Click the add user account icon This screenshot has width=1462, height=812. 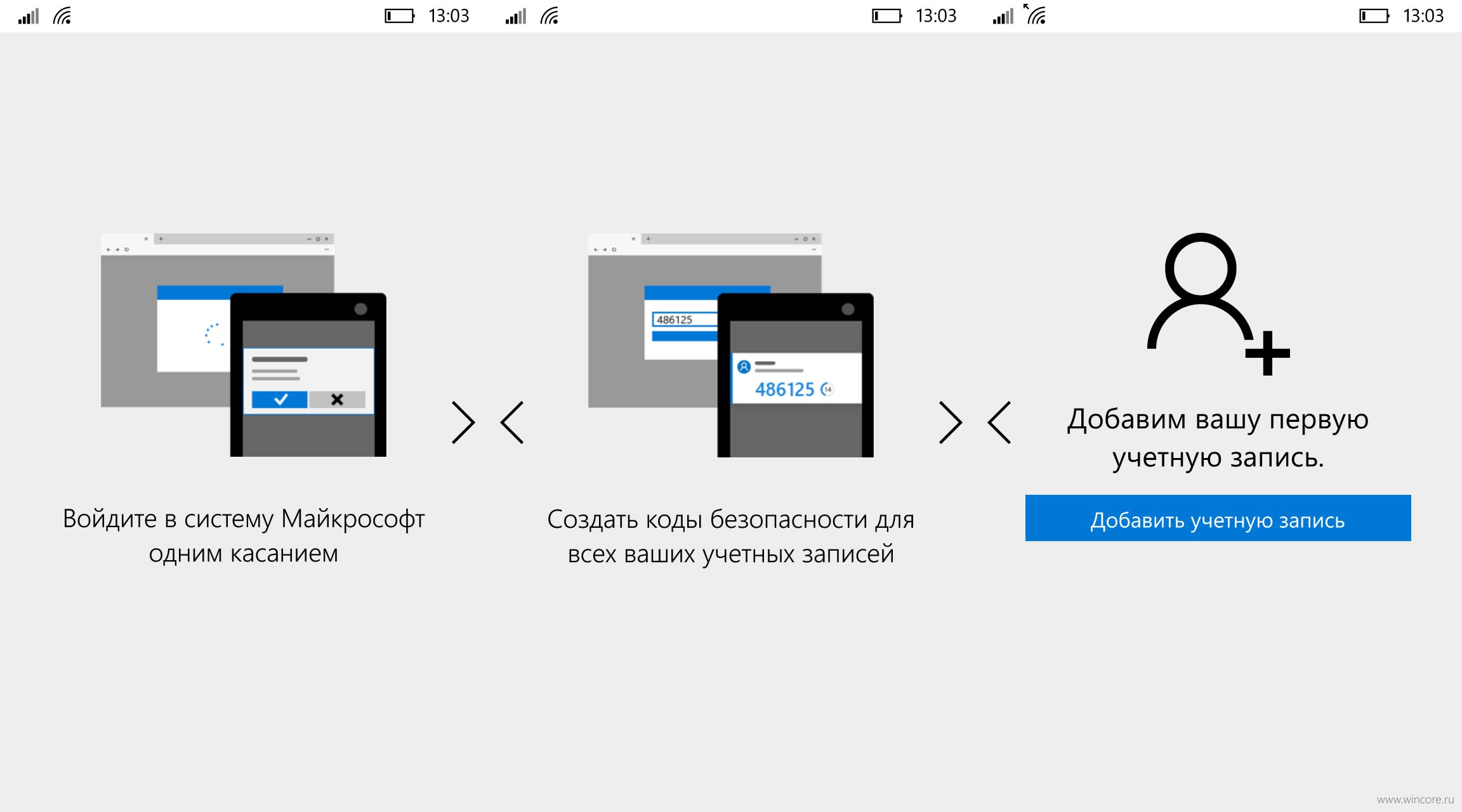click(x=1218, y=304)
